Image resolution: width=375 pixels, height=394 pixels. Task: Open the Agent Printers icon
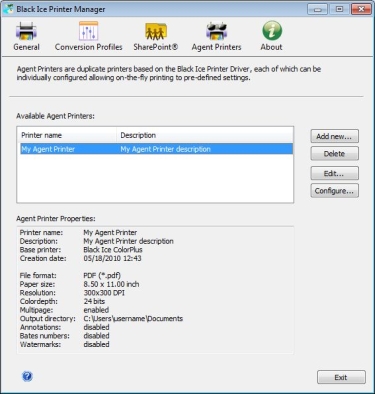pyautogui.click(x=216, y=31)
